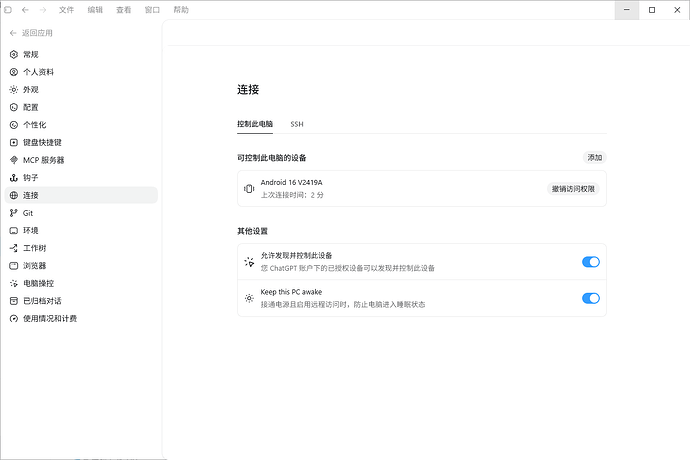Click 允许发现并控制此设备 label
Viewport: 690px width, 460px height.
(x=296, y=255)
